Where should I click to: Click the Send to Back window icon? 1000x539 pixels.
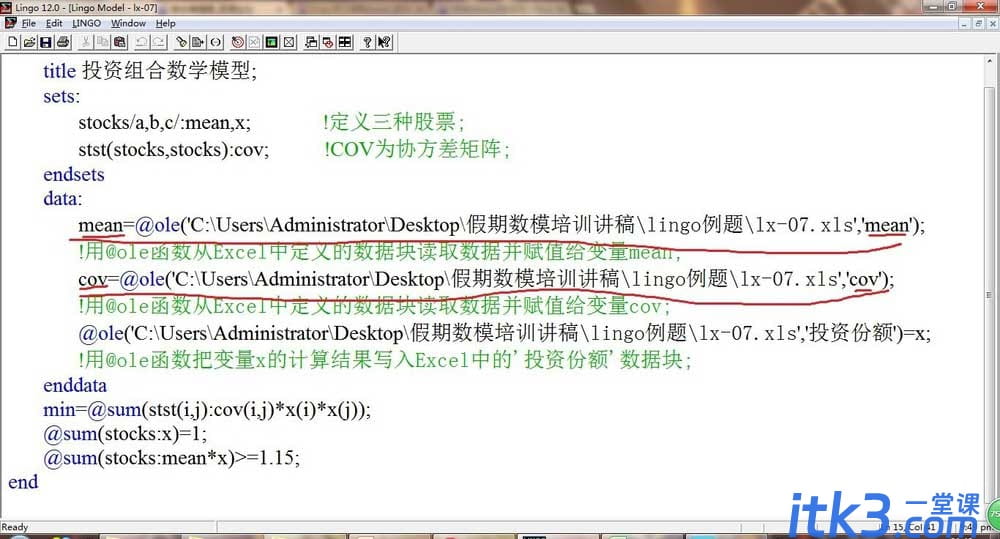(311, 42)
